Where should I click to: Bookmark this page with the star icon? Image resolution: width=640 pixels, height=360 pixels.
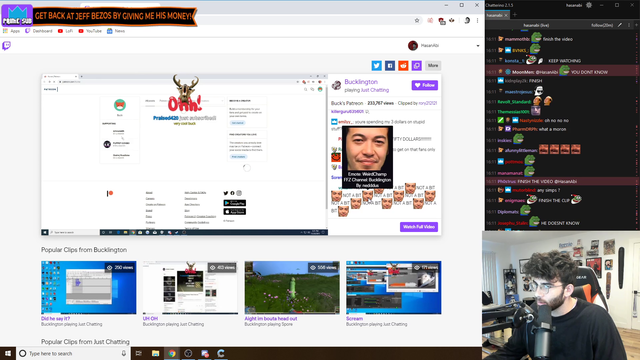[417, 20]
